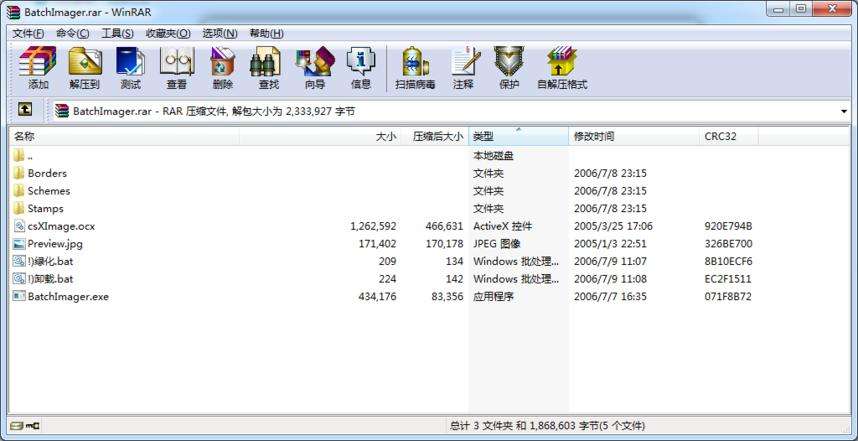
Task: Click the !)卸载.bat file icon
Action: coord(19,278)
